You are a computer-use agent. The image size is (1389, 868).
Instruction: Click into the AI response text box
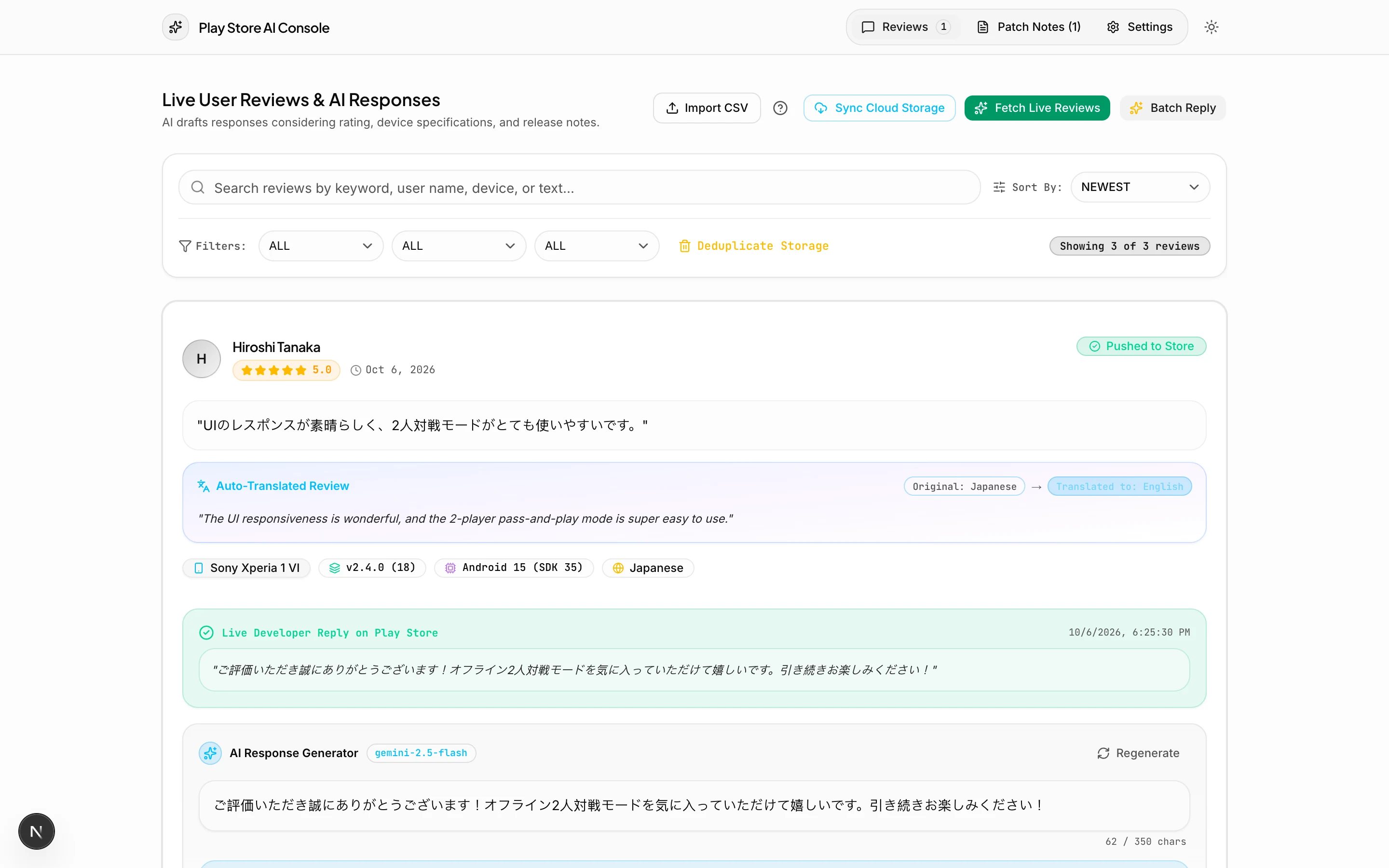click(694, 805)
